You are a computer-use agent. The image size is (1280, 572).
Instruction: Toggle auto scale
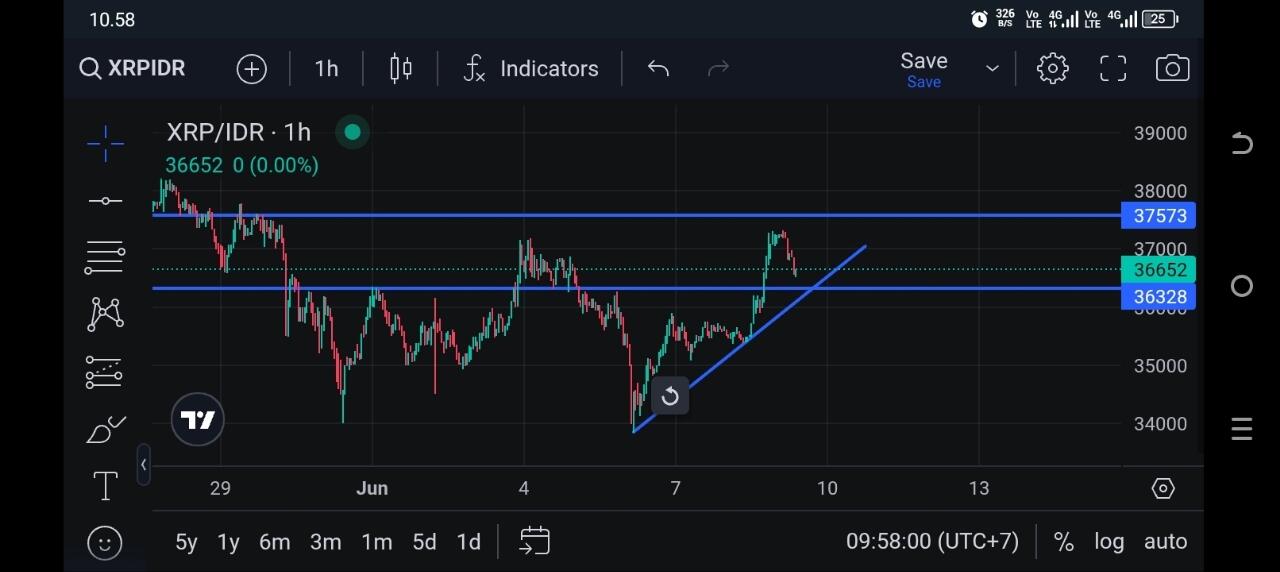1165,542
